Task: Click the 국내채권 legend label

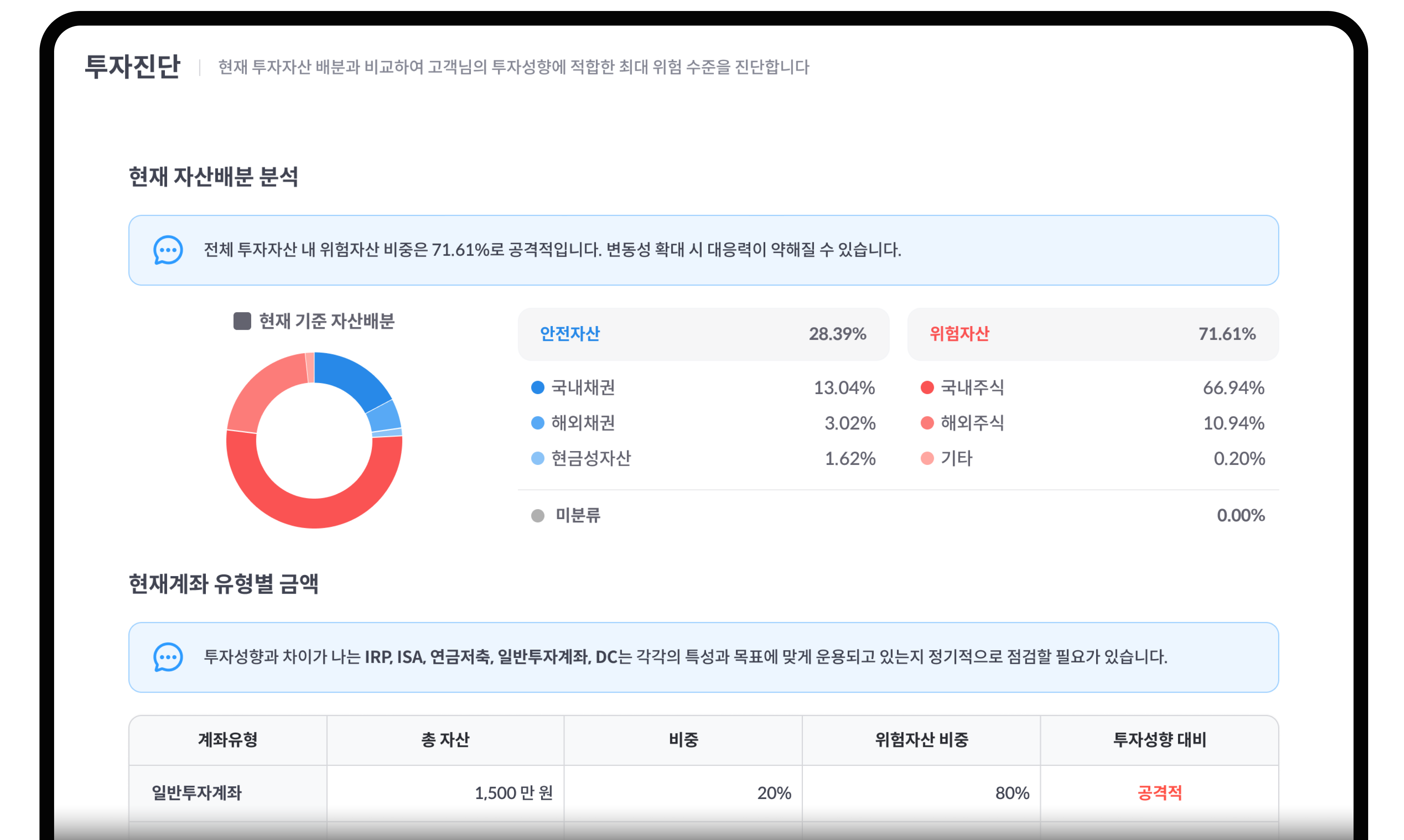Action: (x=583, y=388)
